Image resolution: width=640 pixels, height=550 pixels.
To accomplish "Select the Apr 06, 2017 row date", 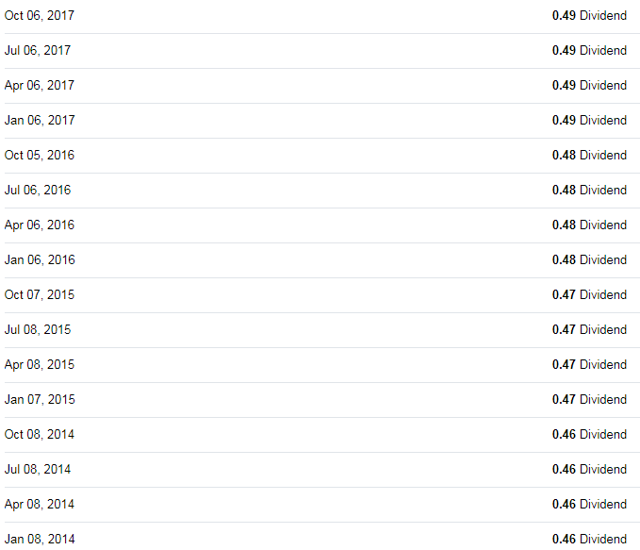I will 39,86.
